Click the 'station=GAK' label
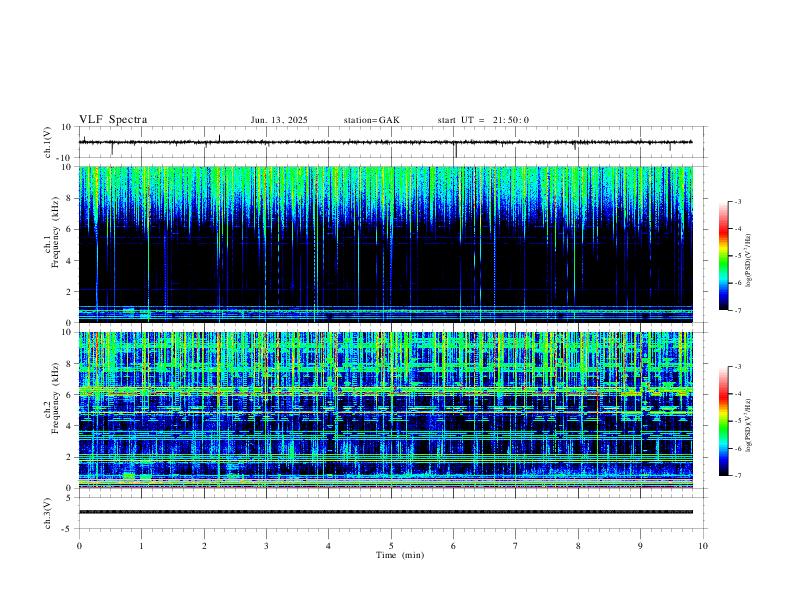 [x=372, y=120]
